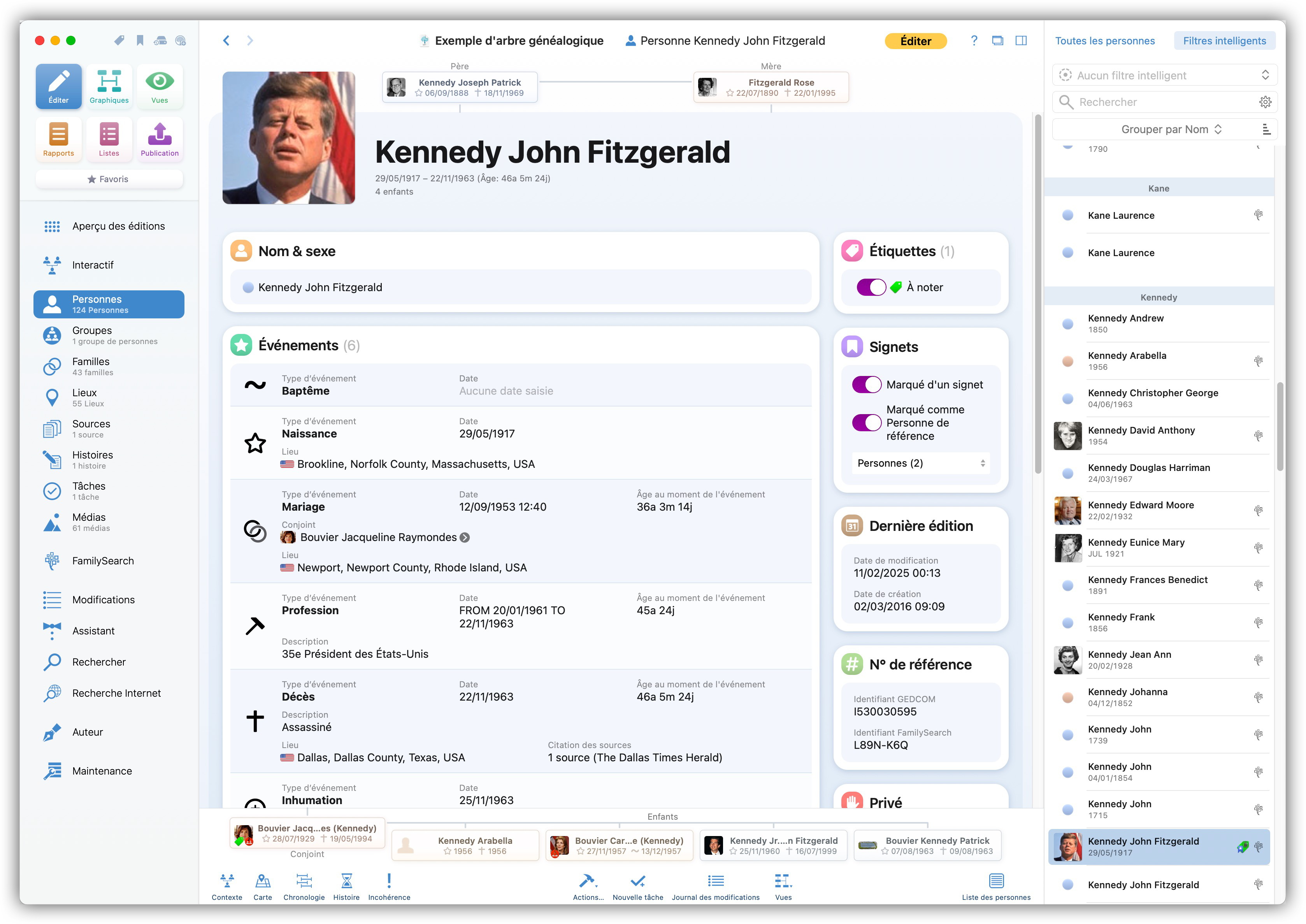This screenshot has height=924, width=1306.
Task: Click the yellow Éditer button
Action: pyautogui.click(x=915, y=41)
